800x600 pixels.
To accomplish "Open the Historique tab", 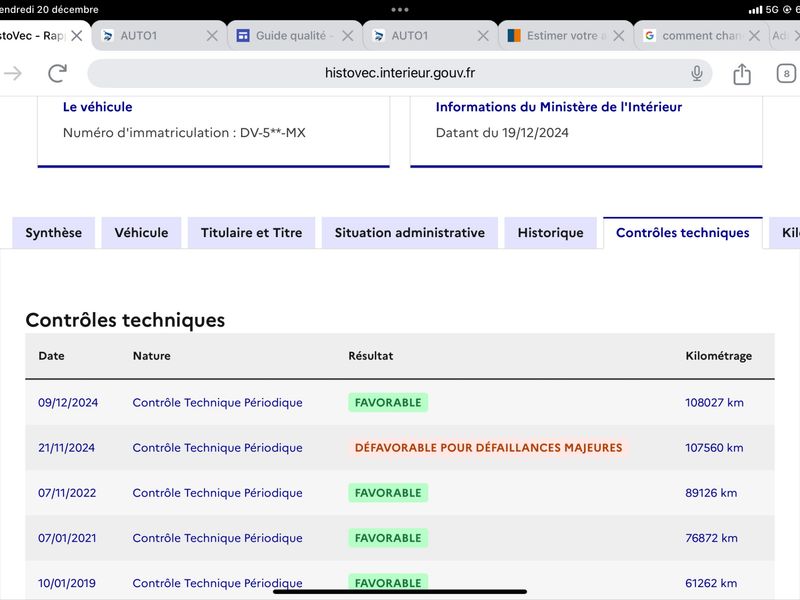I will (x=551, y=233).
